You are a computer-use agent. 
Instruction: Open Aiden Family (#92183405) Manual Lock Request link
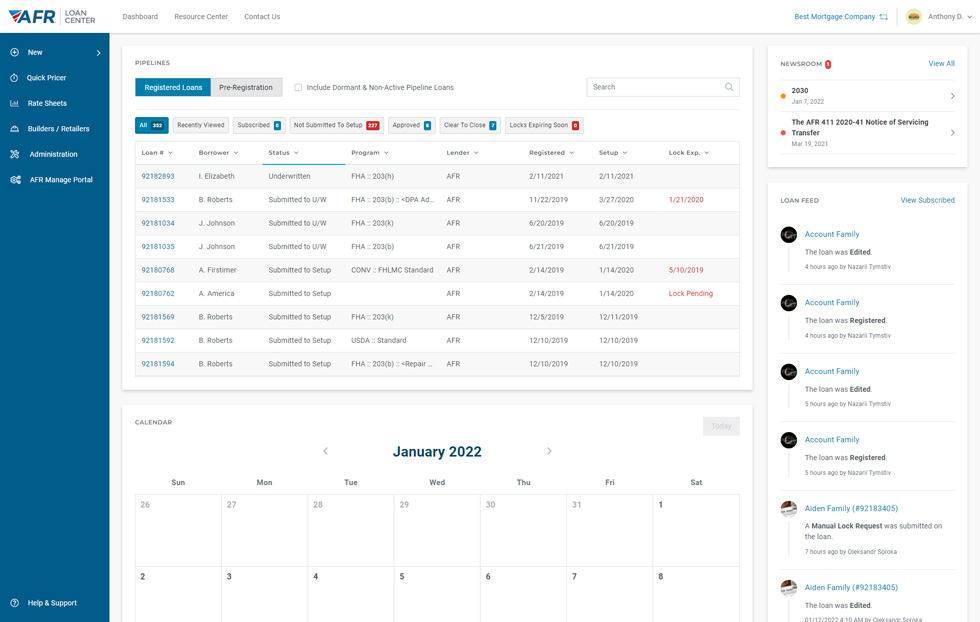[851, 509]
